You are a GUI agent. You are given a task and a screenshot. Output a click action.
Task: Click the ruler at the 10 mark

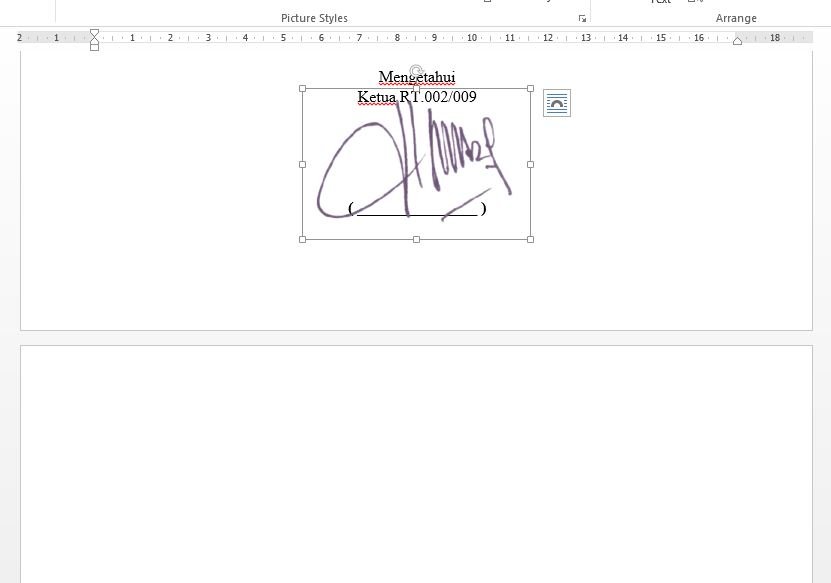tap(472, 38)
